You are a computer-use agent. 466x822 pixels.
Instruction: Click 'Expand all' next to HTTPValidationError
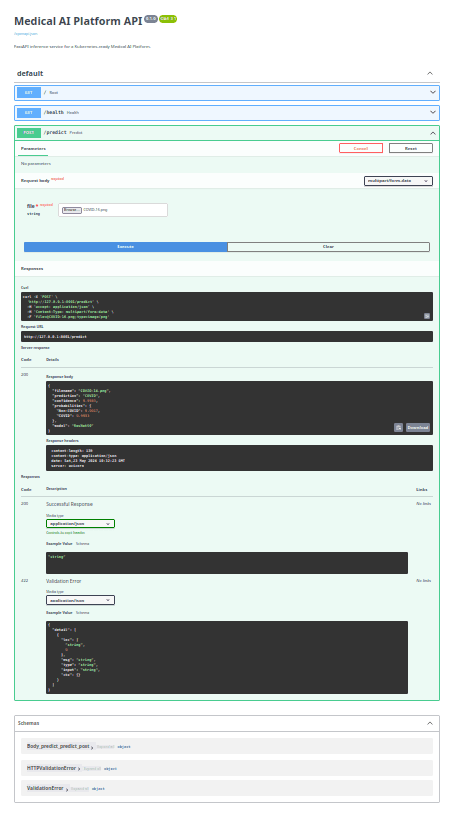pyautogui.click(x=92, y=769)
